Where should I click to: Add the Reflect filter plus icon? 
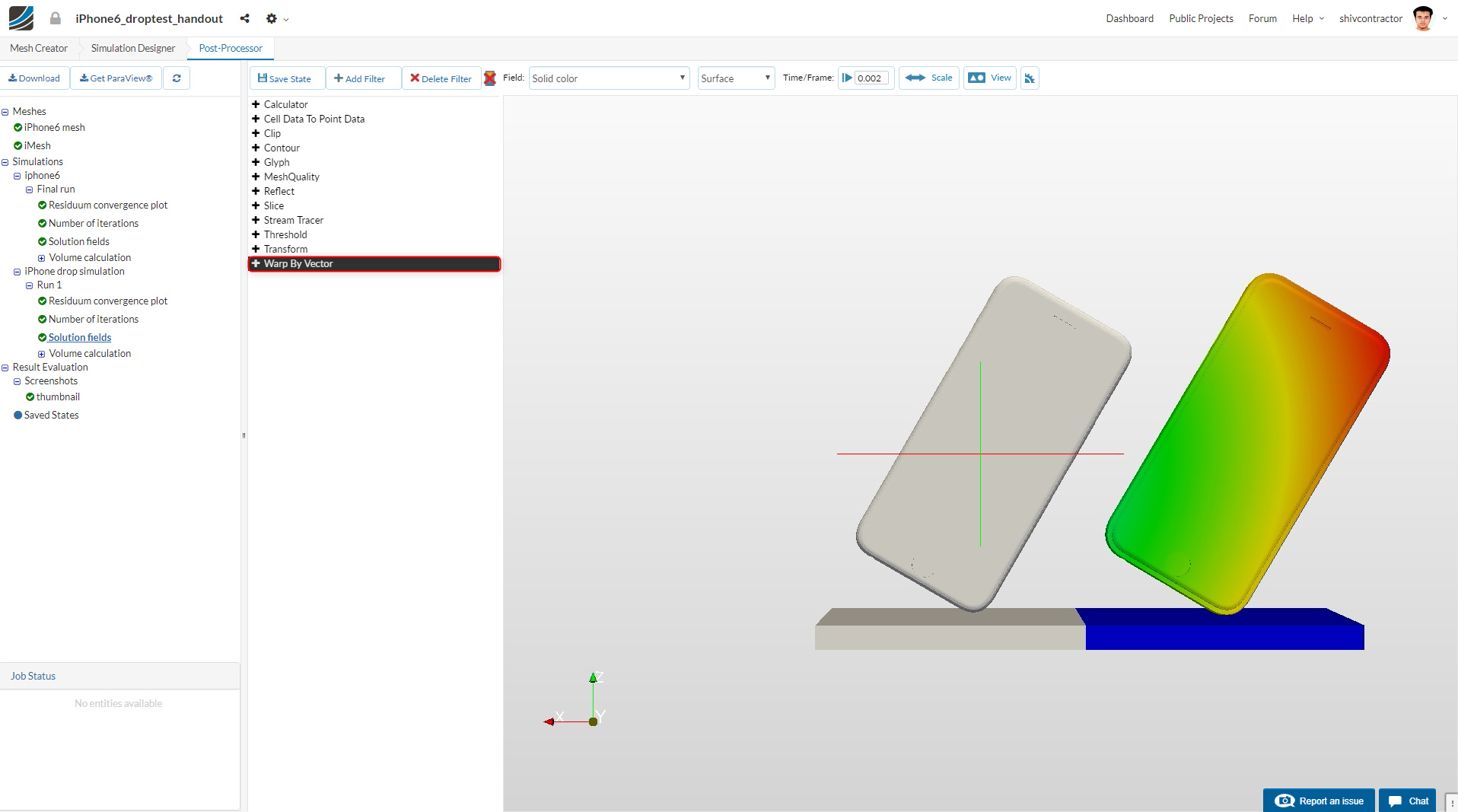256,191
